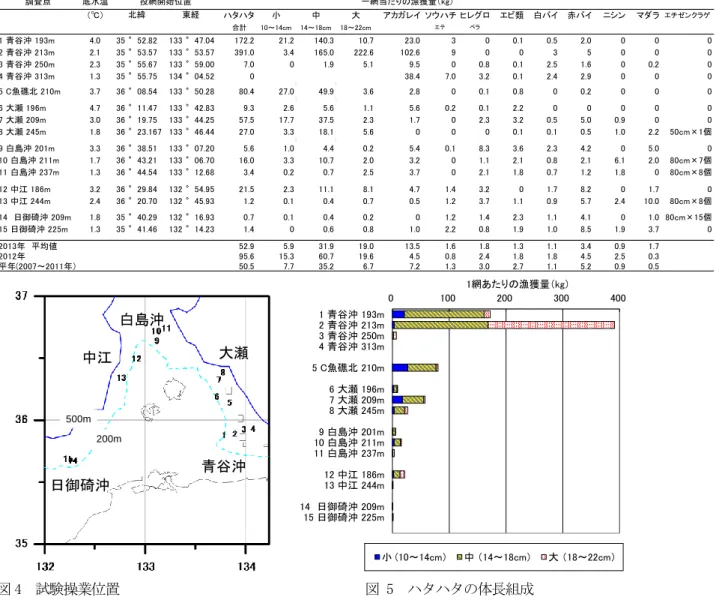722x600 pixels.
Task: Click the 白島沖 label on the map
Action: (x=142, y=320)
